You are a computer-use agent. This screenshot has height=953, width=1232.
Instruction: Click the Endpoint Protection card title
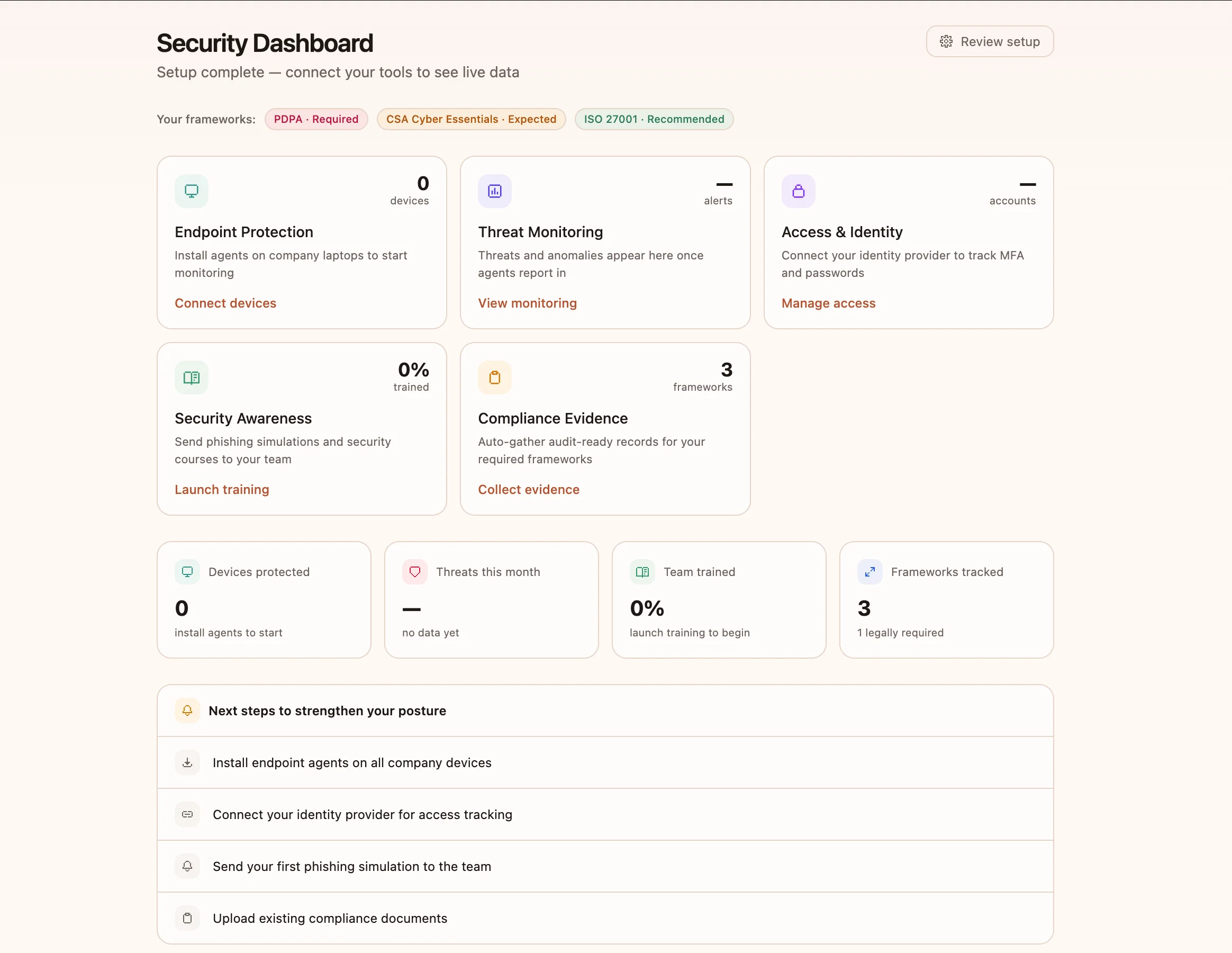pos(243,232)
